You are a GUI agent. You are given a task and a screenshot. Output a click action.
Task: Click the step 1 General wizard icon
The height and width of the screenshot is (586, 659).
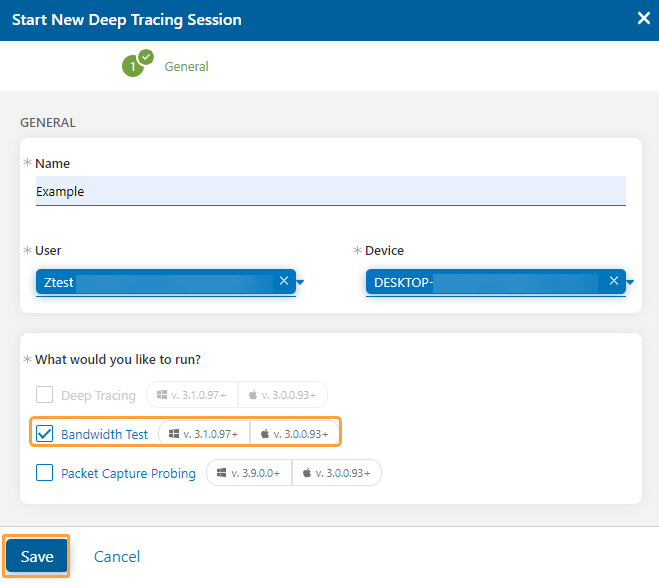click(x=134, y=66)
